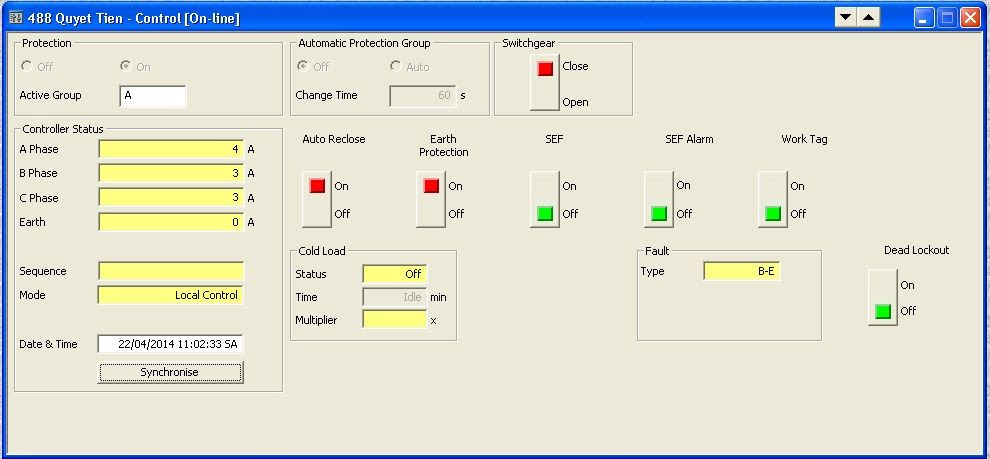This screenshot has height=459, width=990.
Task: Close the Control window
Action: 970,18
